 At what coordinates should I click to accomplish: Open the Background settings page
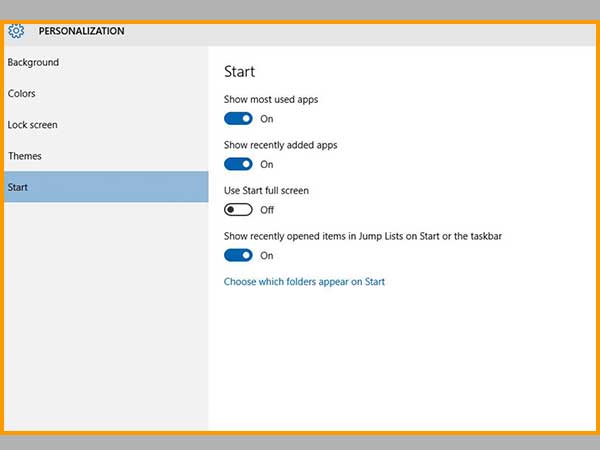(106, 62)
